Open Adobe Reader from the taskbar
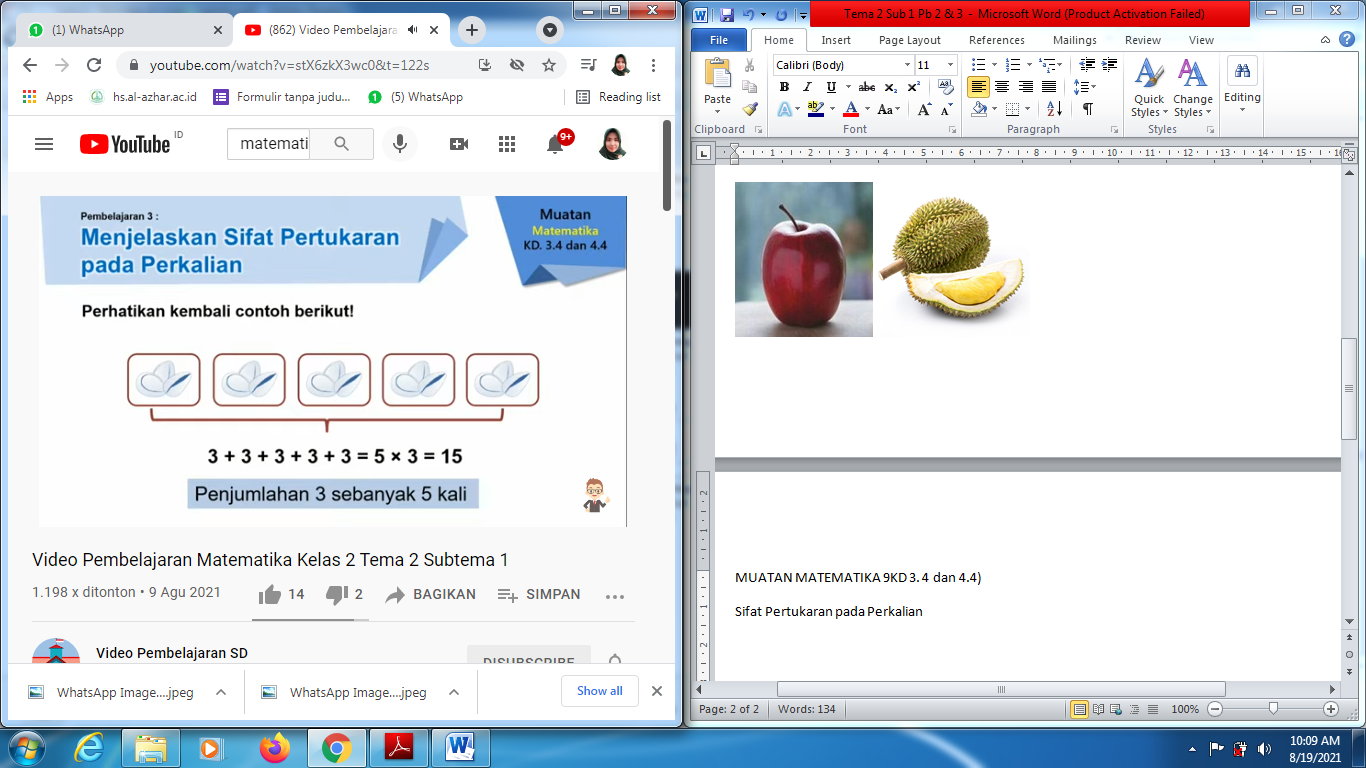The image size is (1366, 768). (399, 748)
